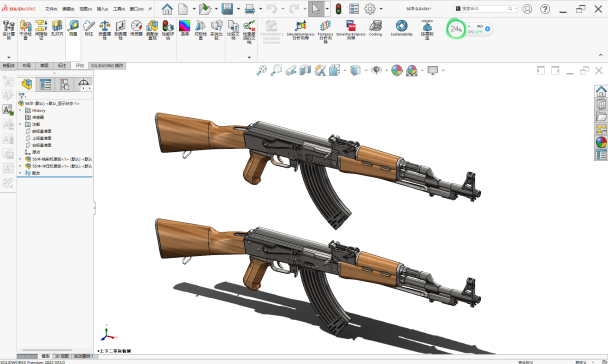This screenshot has height=364, width=608.
Task: Open the Clearance Verification tool
Action: 41,30
